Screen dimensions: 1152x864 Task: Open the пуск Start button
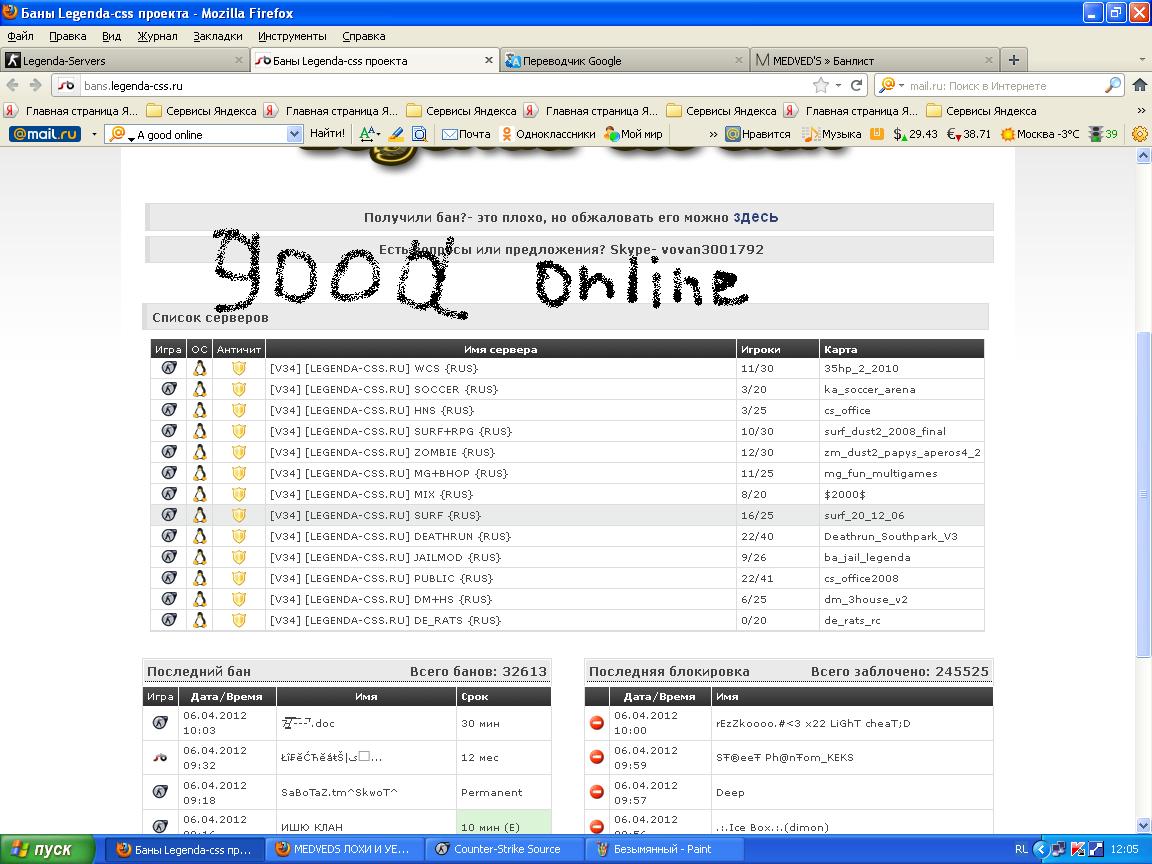click(48, 849)
